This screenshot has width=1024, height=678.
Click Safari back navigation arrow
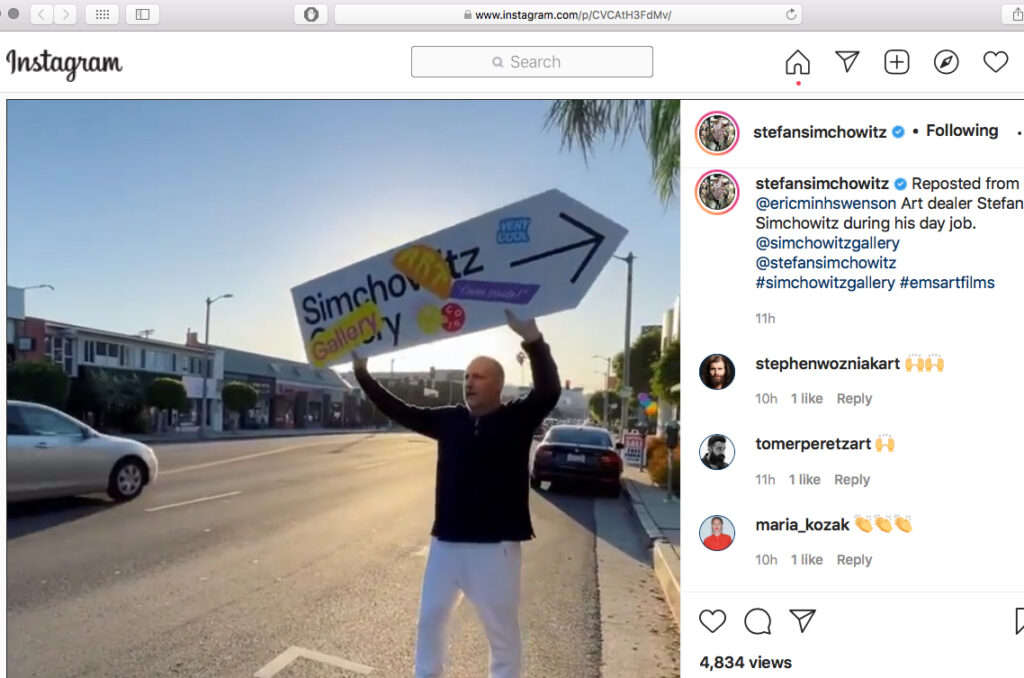tap(41, 14)
